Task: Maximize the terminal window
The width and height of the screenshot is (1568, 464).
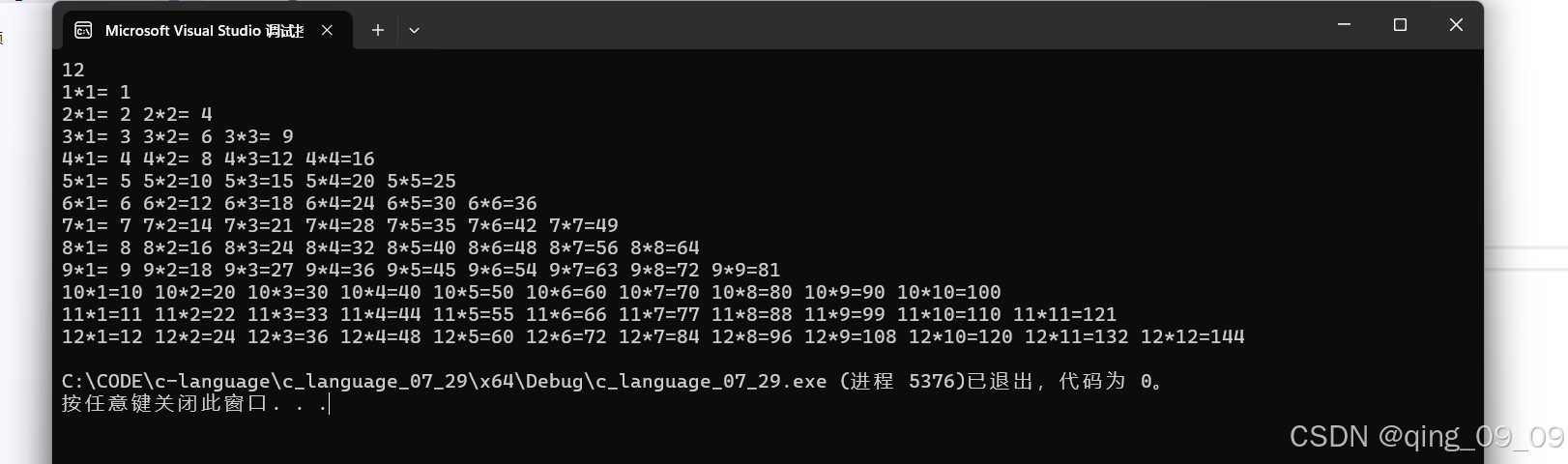Action: 1400,25
